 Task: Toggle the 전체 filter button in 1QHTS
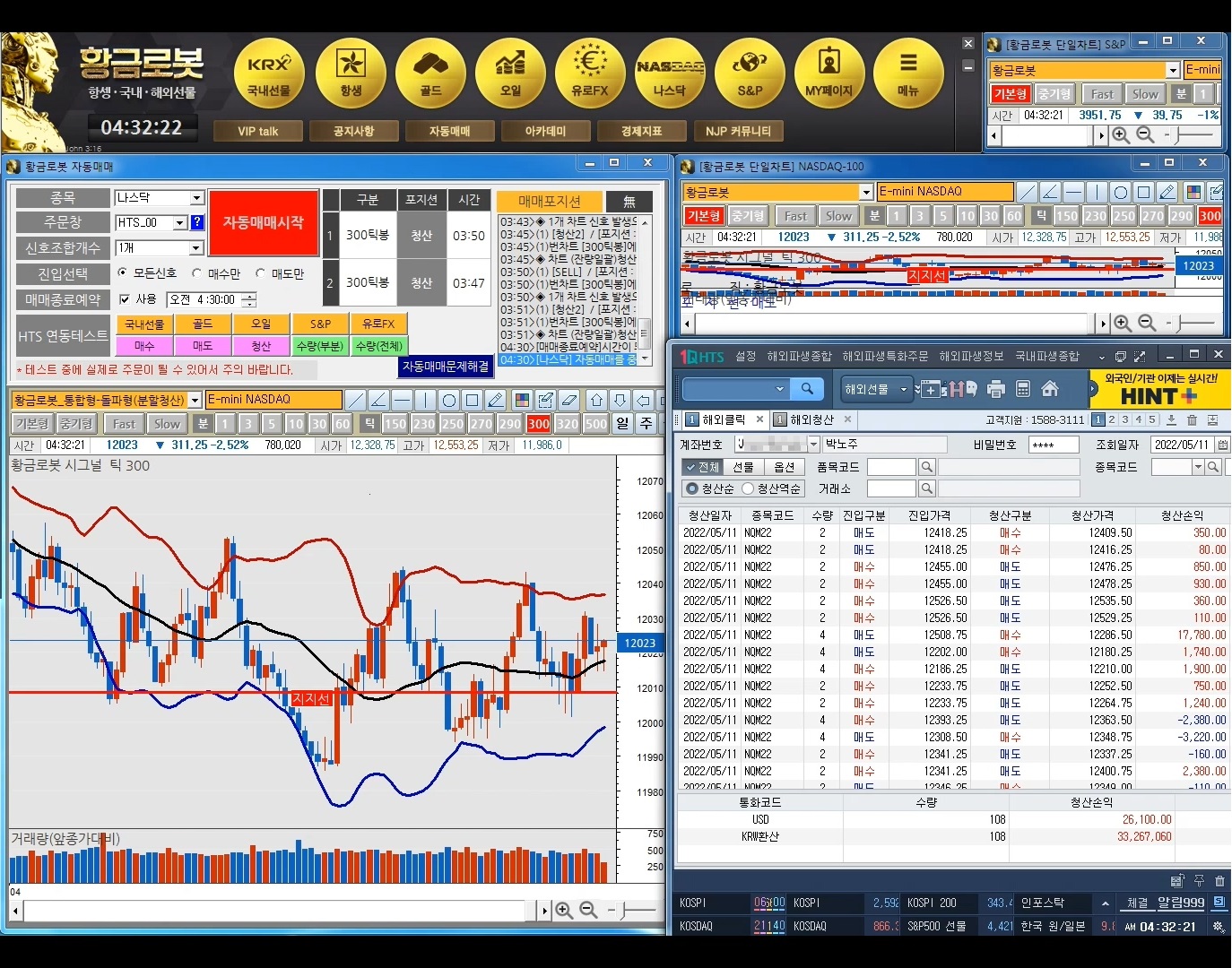(702, 467)
